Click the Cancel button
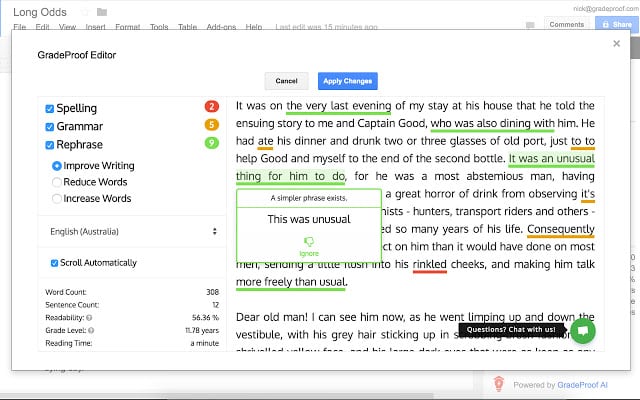 (x=286, y=81)
